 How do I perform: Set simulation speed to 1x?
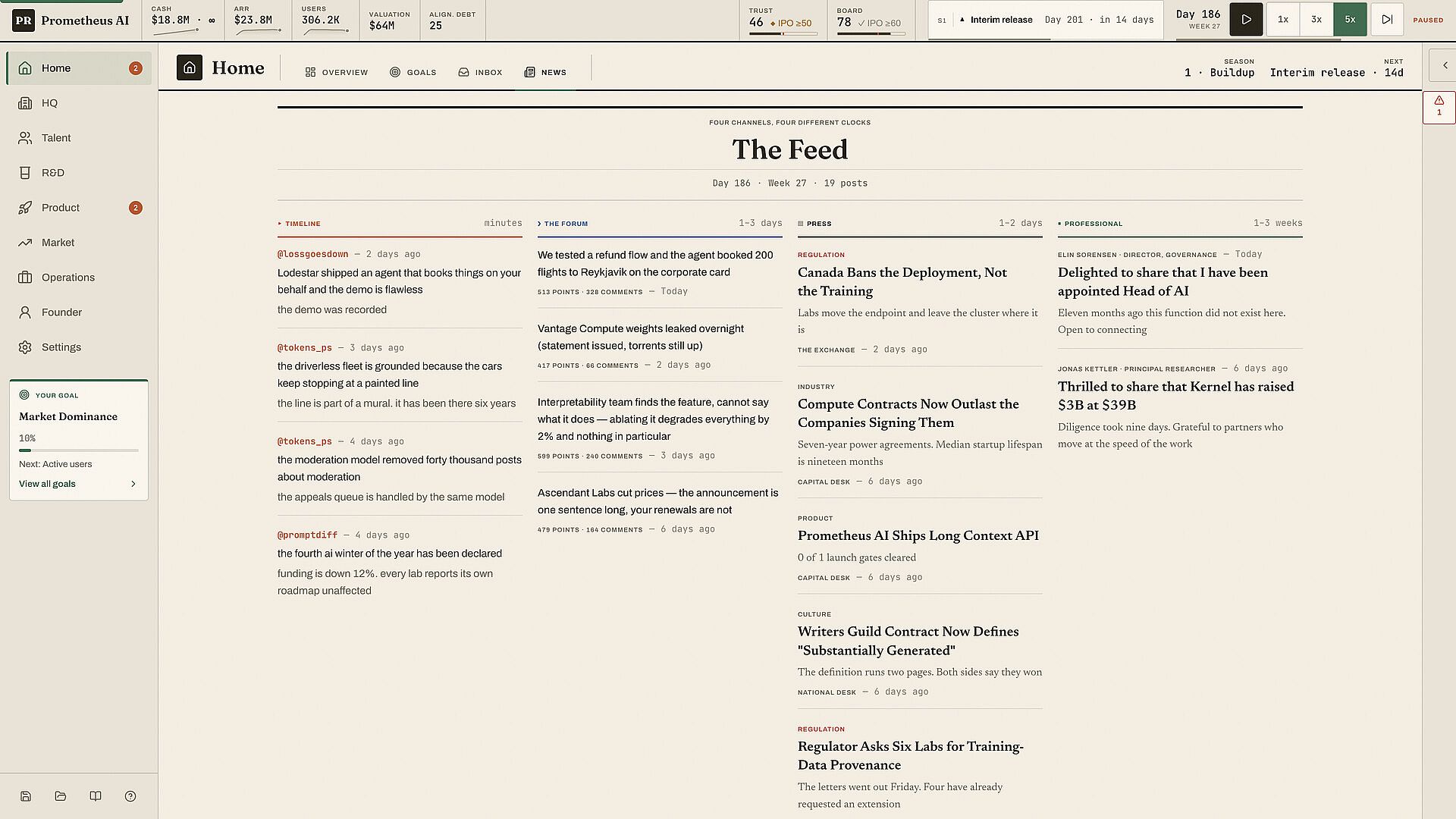point(1282,20)
